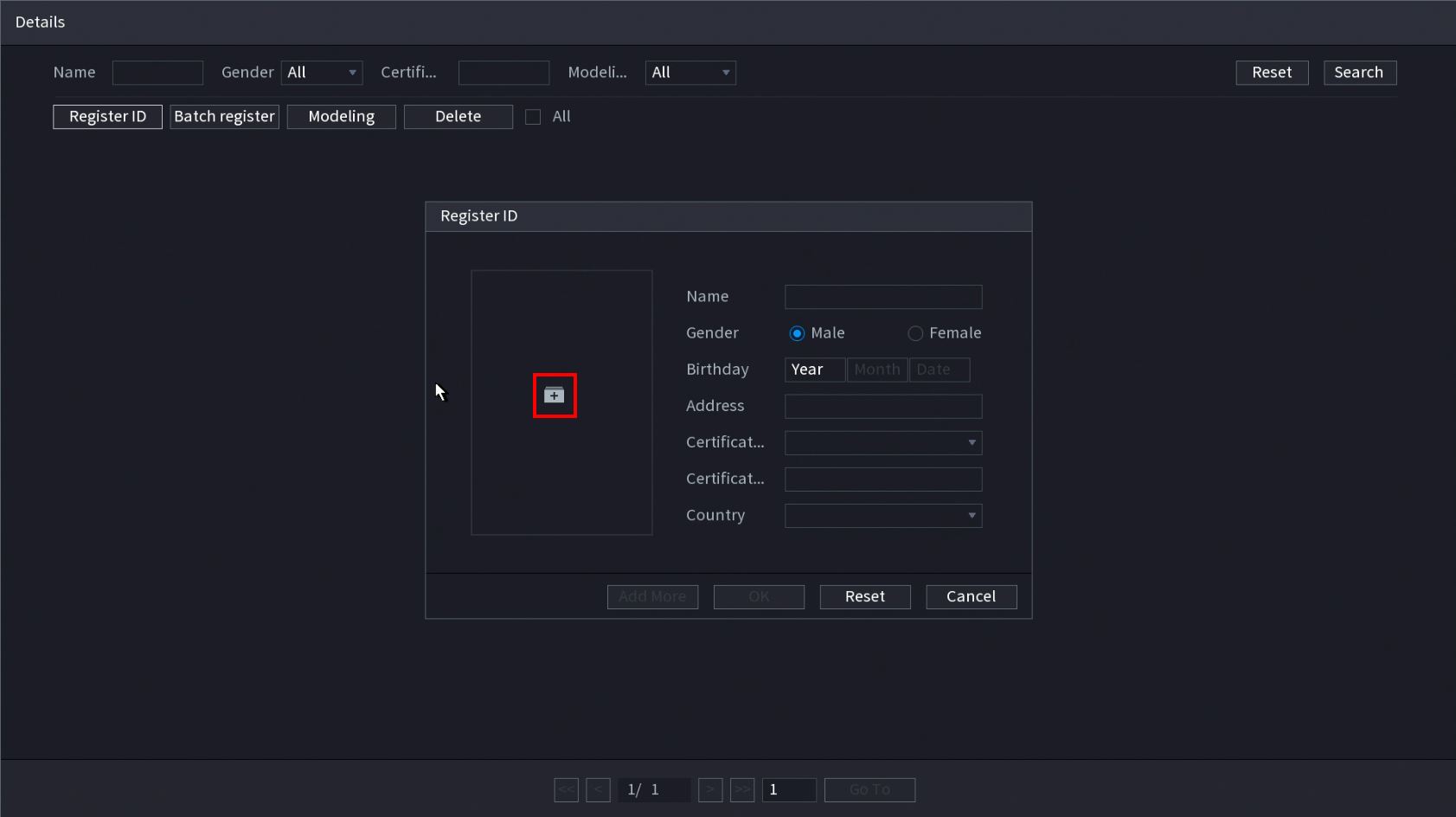Select the Female radio button
Image resolution: width=1456 pixels, height=817 pixels.
915,333
